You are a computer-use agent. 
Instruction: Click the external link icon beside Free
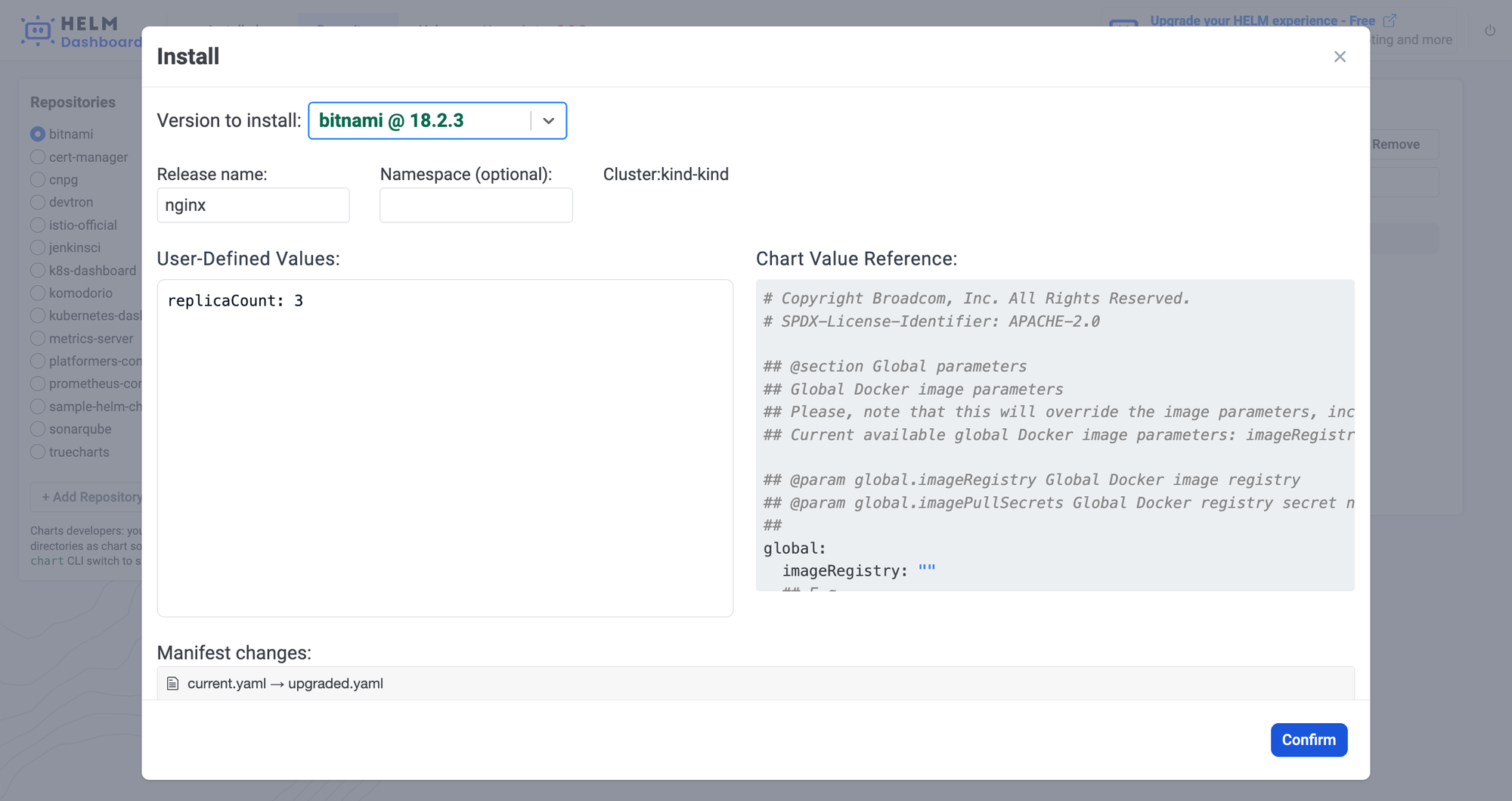1390,20
